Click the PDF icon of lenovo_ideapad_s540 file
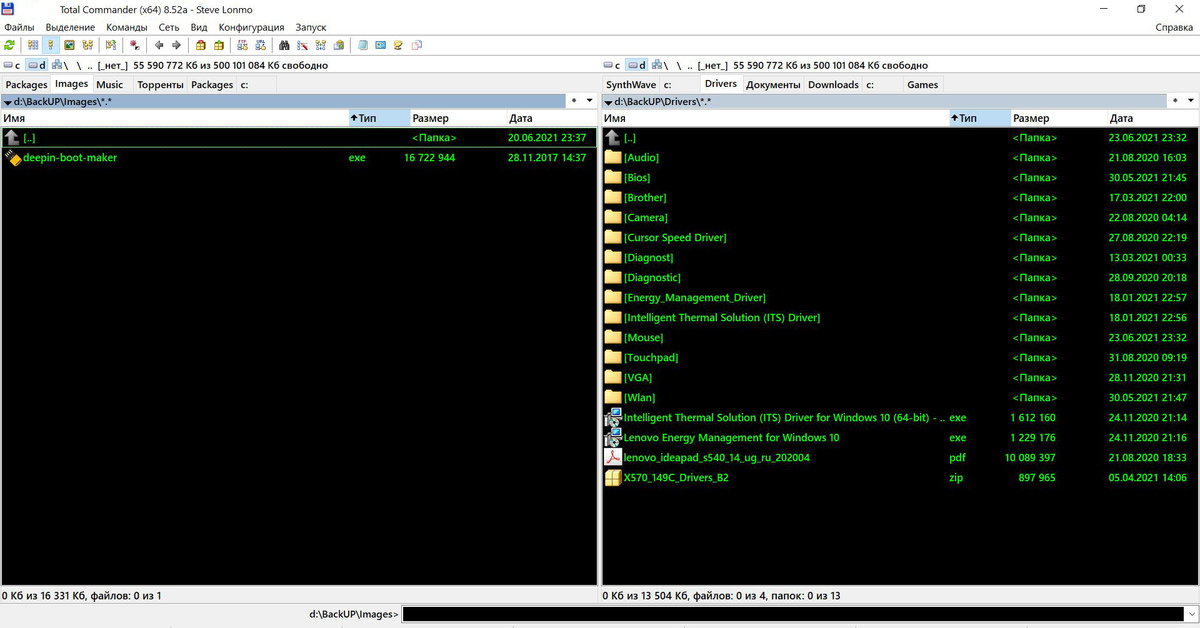 [x=613, y=458]
